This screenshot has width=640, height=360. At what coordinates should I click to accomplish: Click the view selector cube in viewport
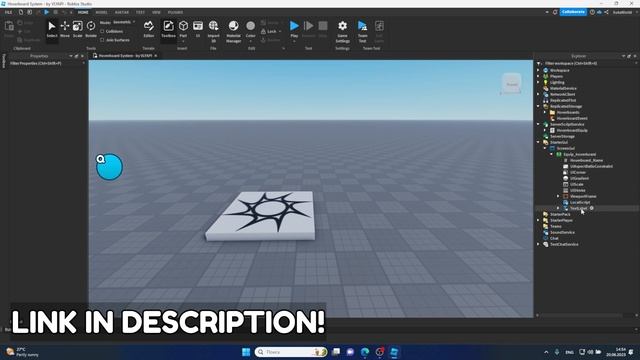click(x=511, y=84)
